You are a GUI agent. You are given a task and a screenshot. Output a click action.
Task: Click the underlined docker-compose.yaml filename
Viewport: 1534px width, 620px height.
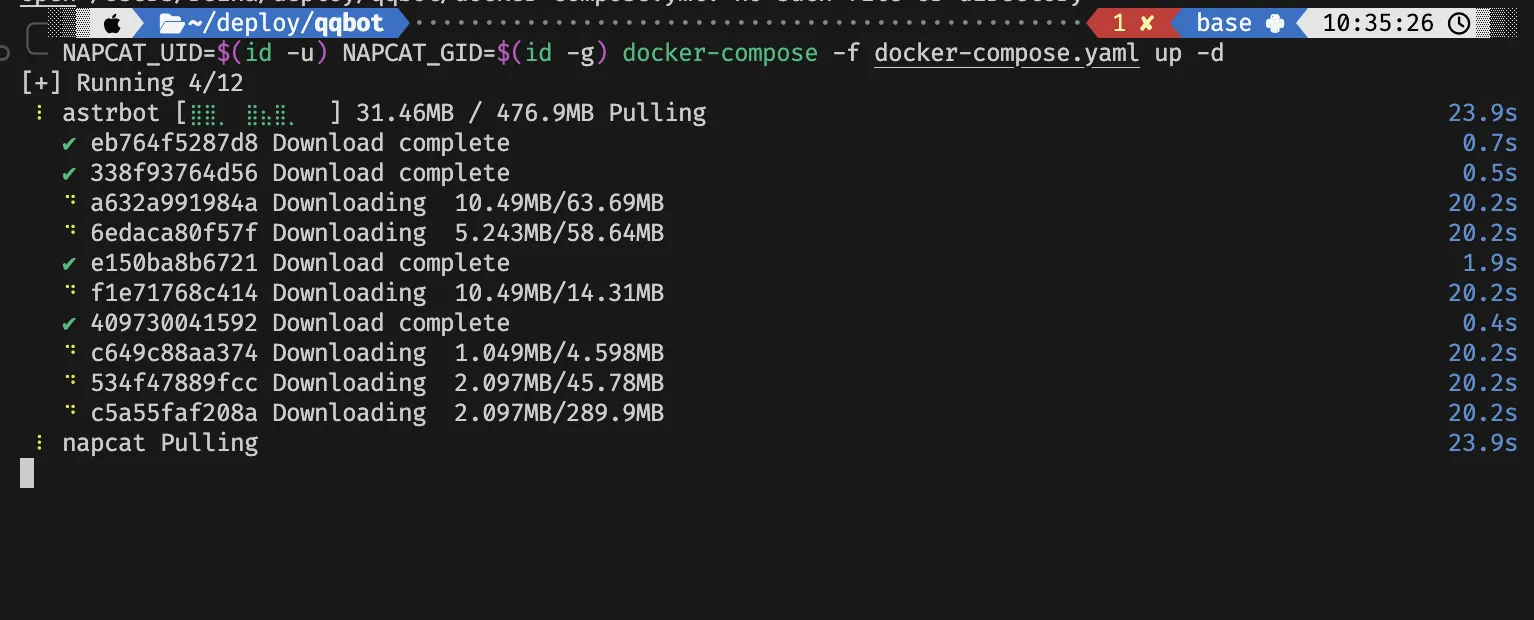[1006, 53]
